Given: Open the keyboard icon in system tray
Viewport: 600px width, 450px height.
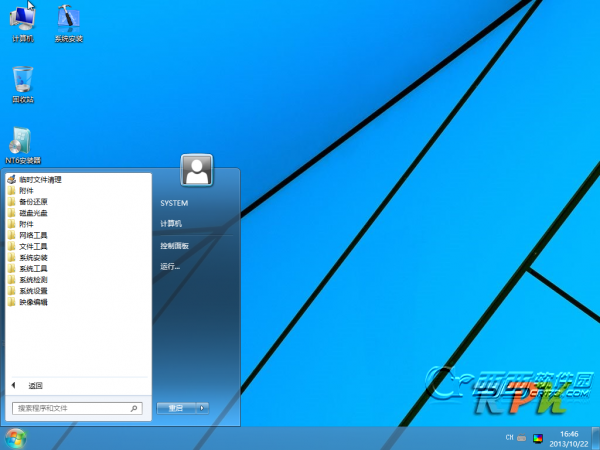Looking at the screenshot, I should pos(521,437).
